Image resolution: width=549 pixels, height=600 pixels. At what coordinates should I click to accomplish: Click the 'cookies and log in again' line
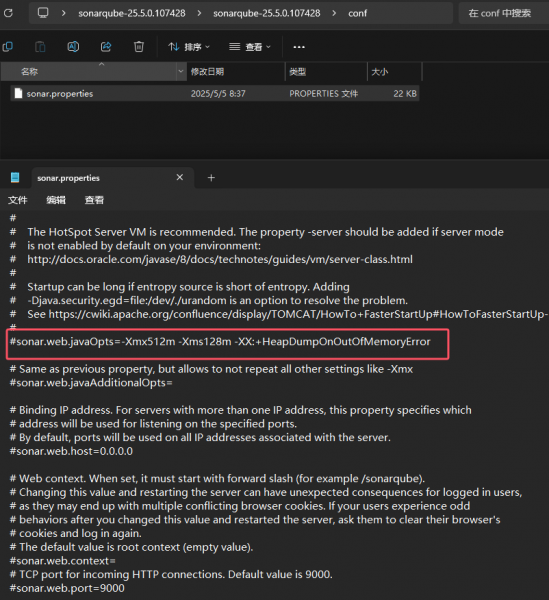[76, 533]
